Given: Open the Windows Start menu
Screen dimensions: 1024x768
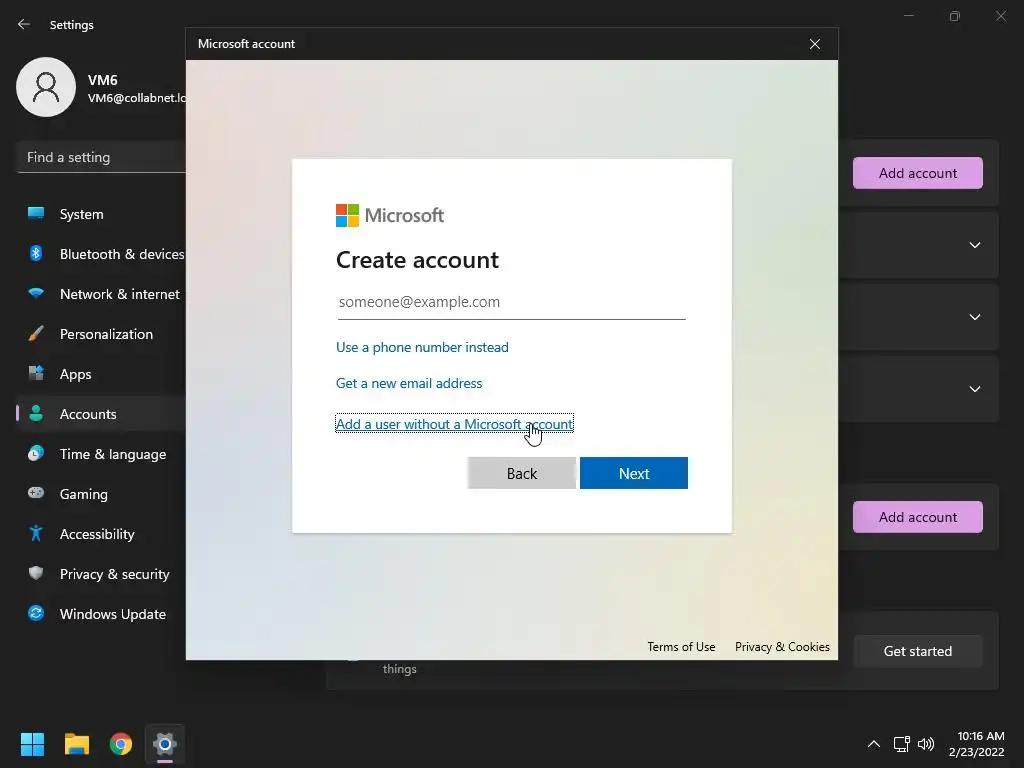Looking at the screenshot, I should [x=32, y=744].
